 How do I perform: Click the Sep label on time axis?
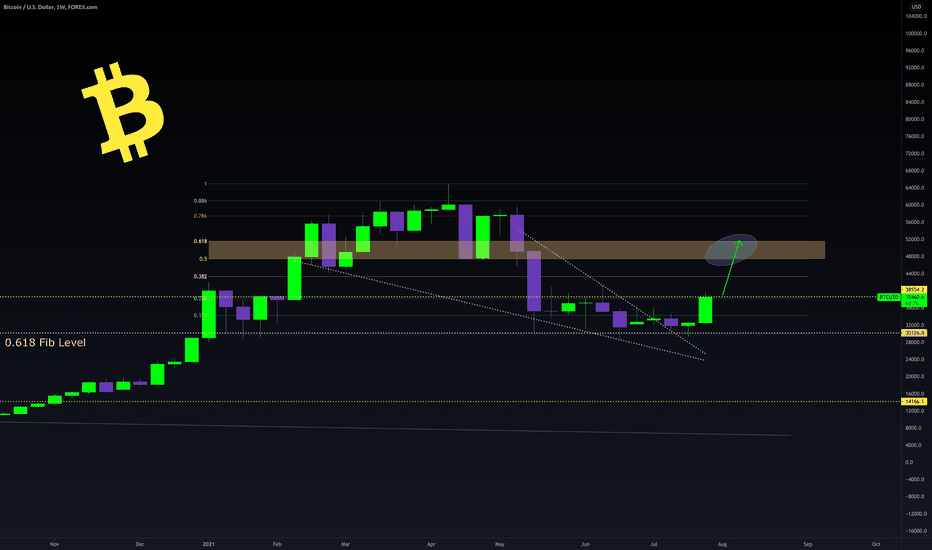[x=808, y=544]
